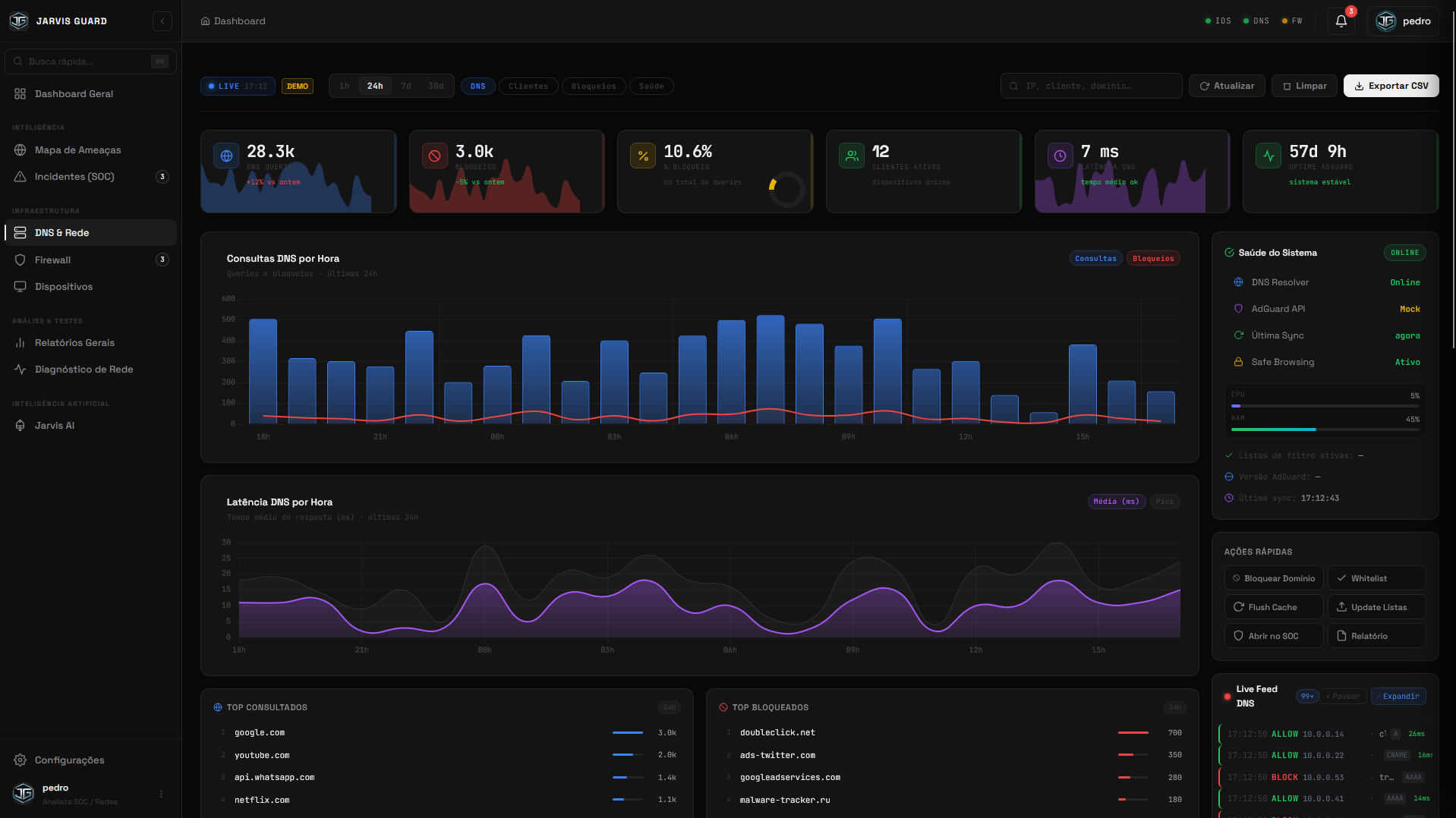The width and height of the screenshot is (1456, 818).
Task: Toggle the Bloqueios chart series
Action: click(x=1152, y=259)
